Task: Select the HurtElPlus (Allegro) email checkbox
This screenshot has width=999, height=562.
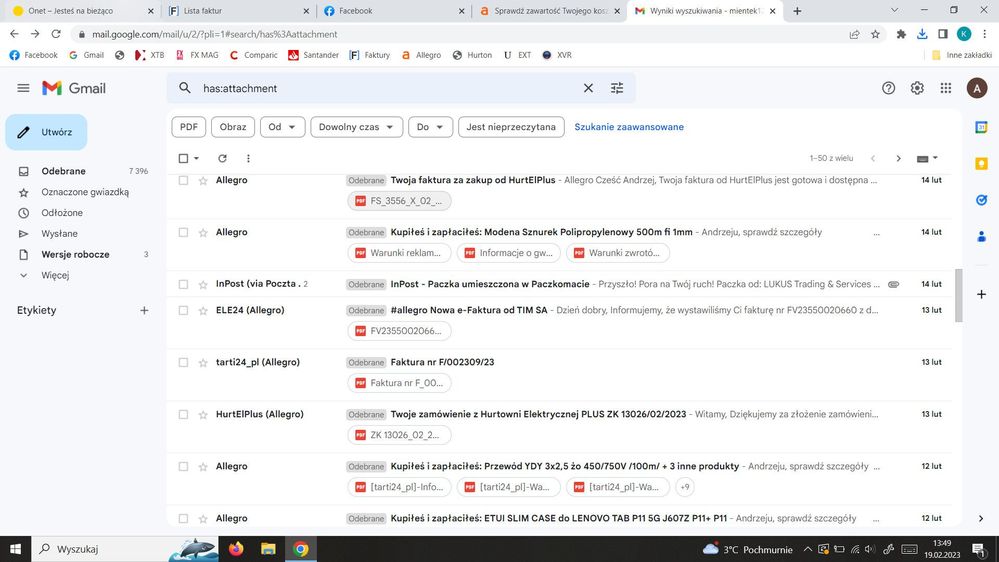Action: 183,415
